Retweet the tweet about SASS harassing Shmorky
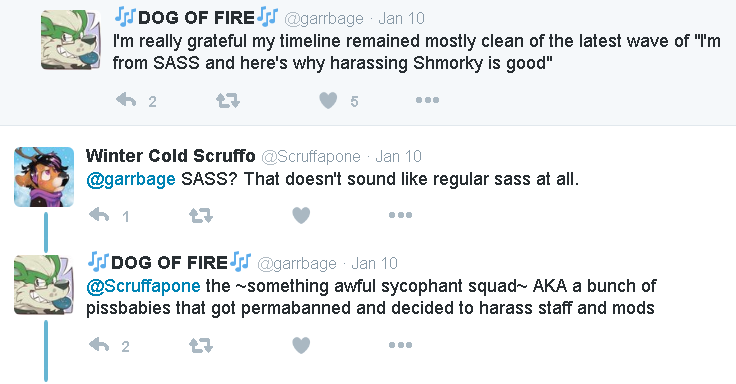Screen dimensions: 736x384 [228, 100]
